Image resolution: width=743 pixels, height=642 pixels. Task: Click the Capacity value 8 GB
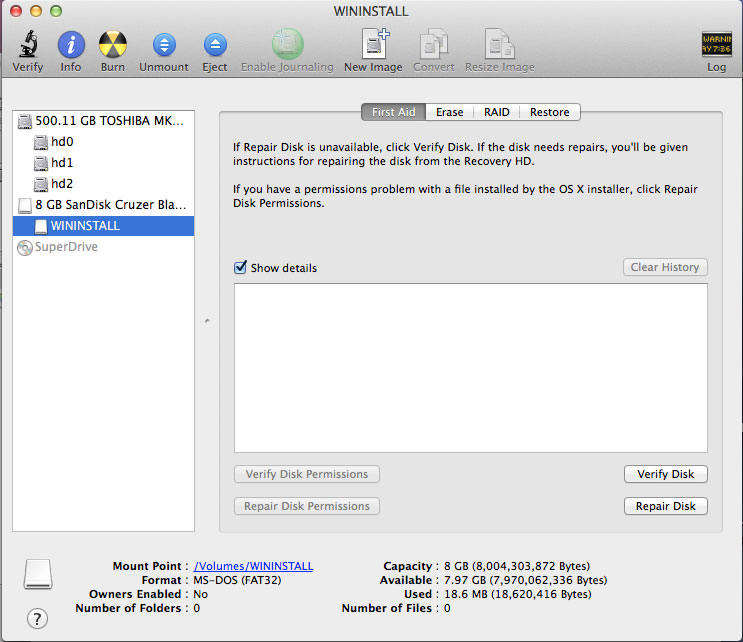click(517, 566)
